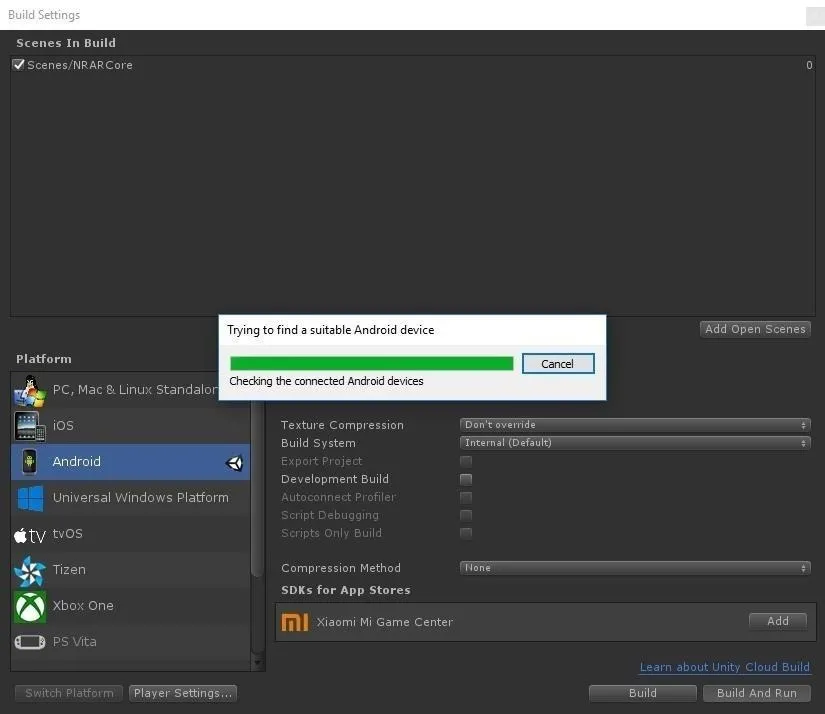This screenshot has height=714, width=825.
Task: Click the Add Open Scenes button
Action: pos(755,329)
